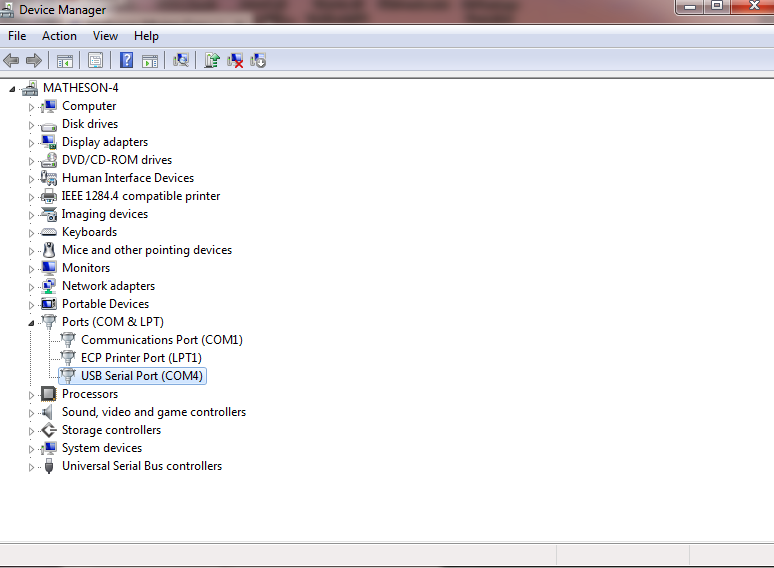This screenshot has width=774, height=568.
Task: Select Communications Port (COM1)
Action: point(162,340)
